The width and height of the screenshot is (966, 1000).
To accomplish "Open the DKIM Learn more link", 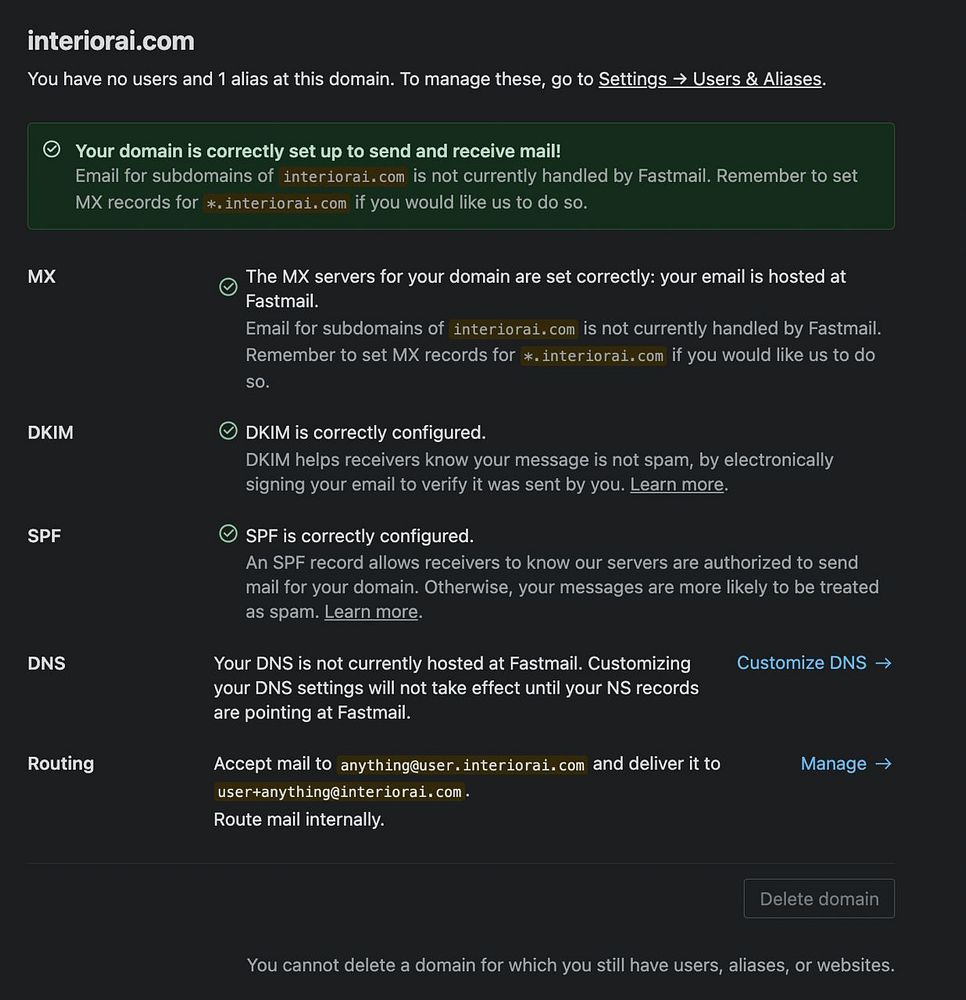I will (x=676, y=484).
